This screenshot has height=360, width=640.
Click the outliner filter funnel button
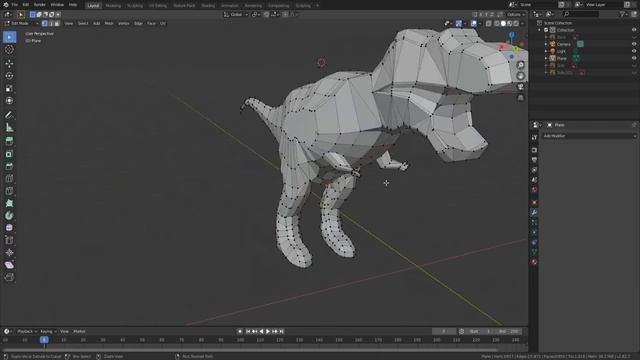pos(622,14)
